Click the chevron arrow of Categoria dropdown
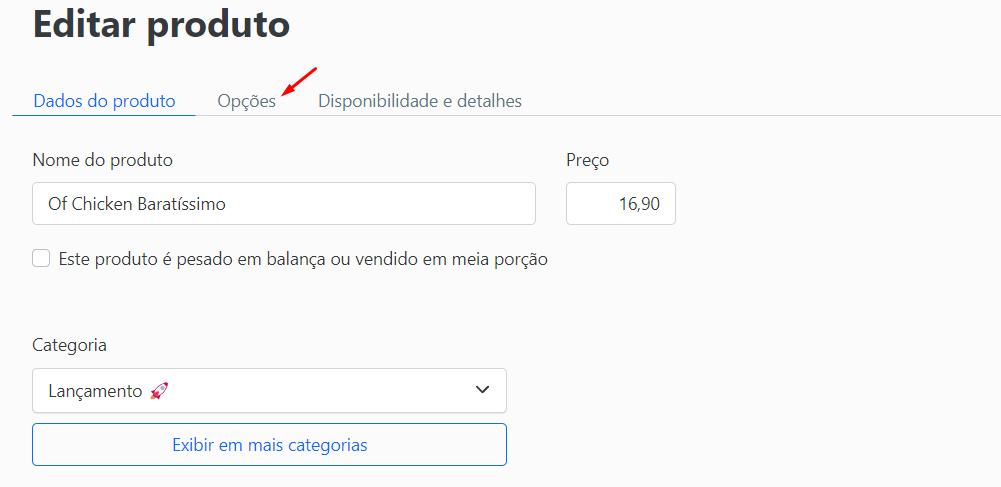Screen dimensions: 1001x487 point(483,389)
